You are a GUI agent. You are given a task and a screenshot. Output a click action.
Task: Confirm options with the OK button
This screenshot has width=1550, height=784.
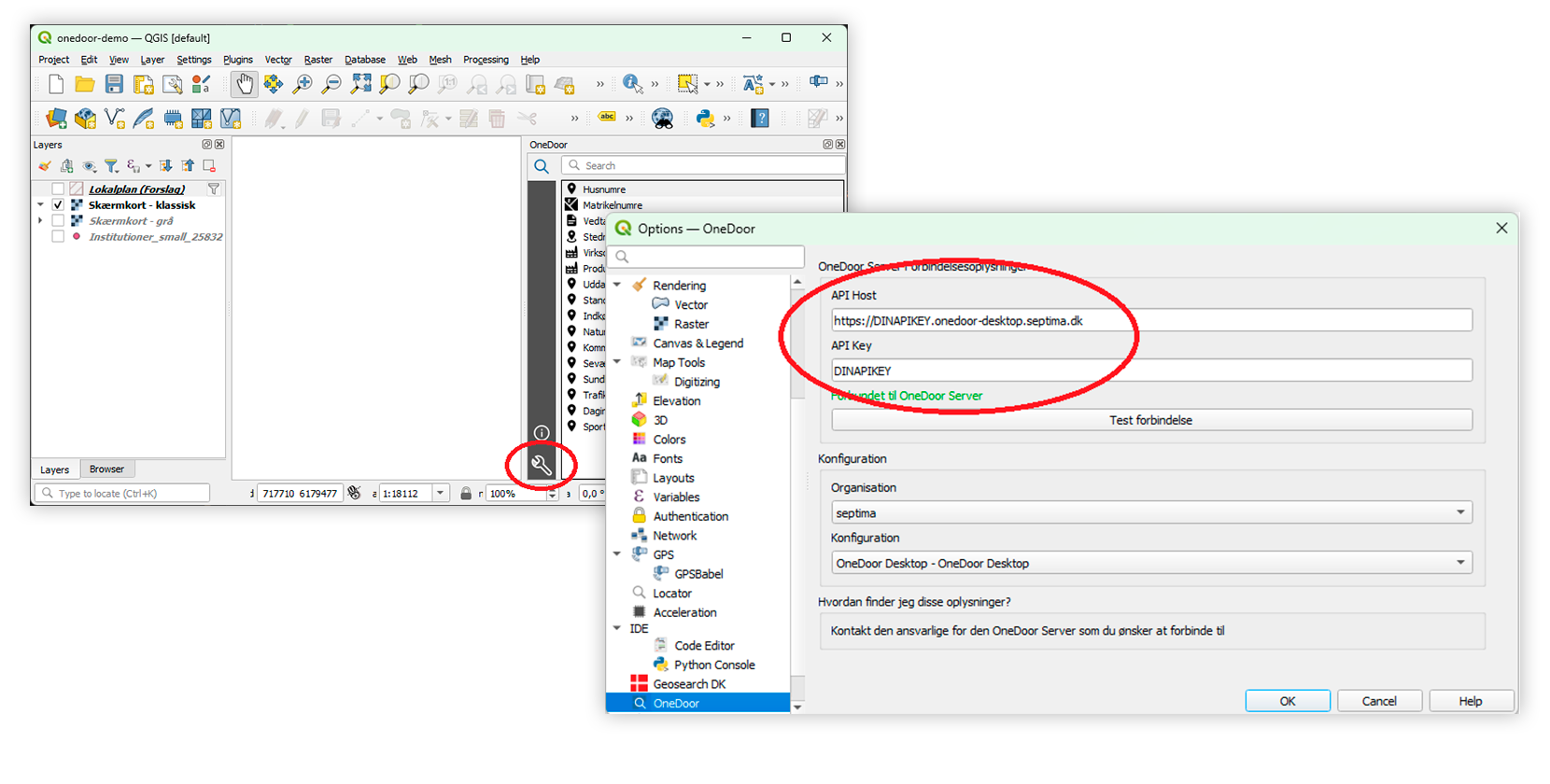pyautogui.click(x=1288, y=701)
